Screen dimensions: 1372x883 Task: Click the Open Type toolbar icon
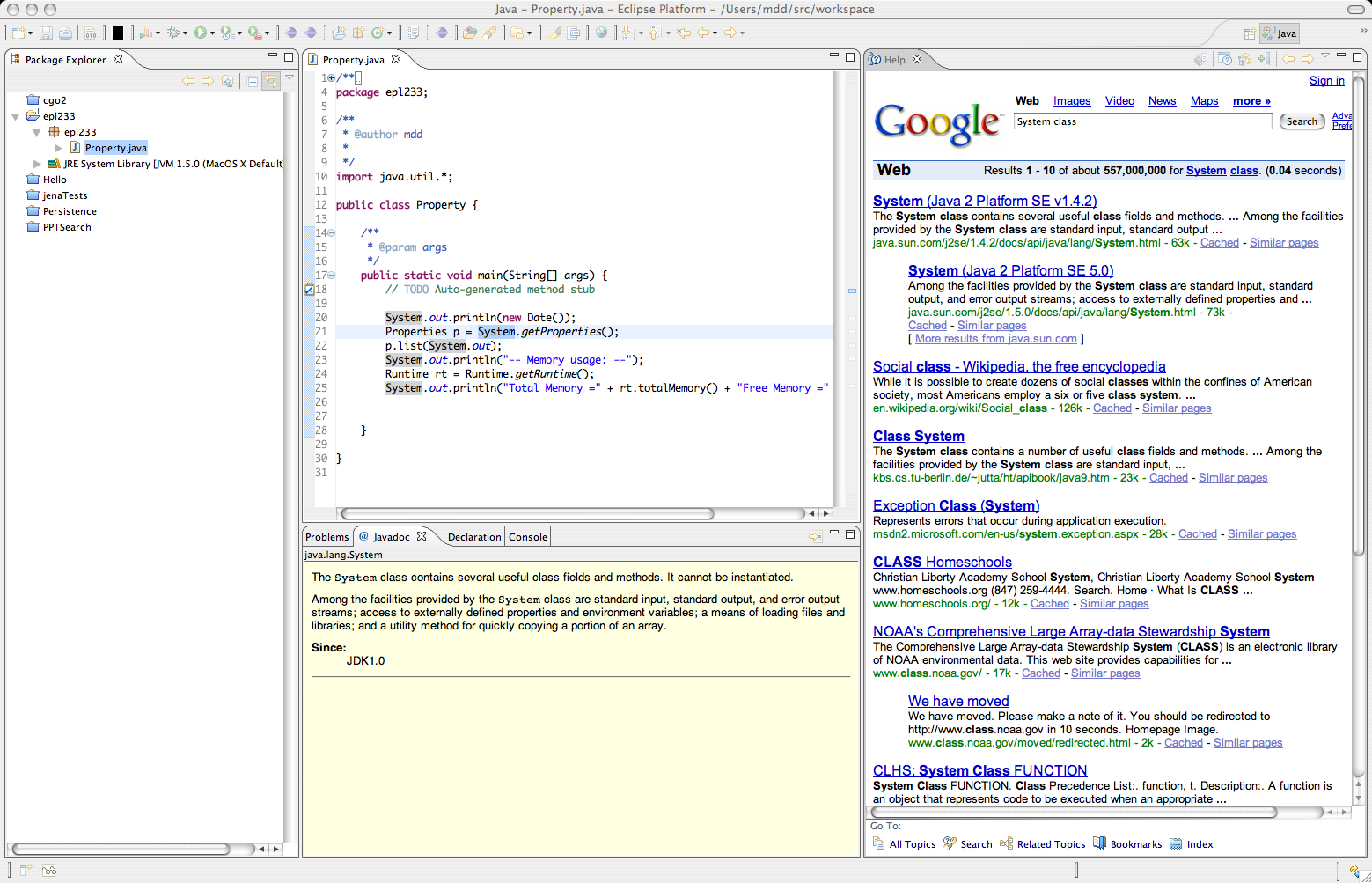pyautogui.click(x=469, y=33)
